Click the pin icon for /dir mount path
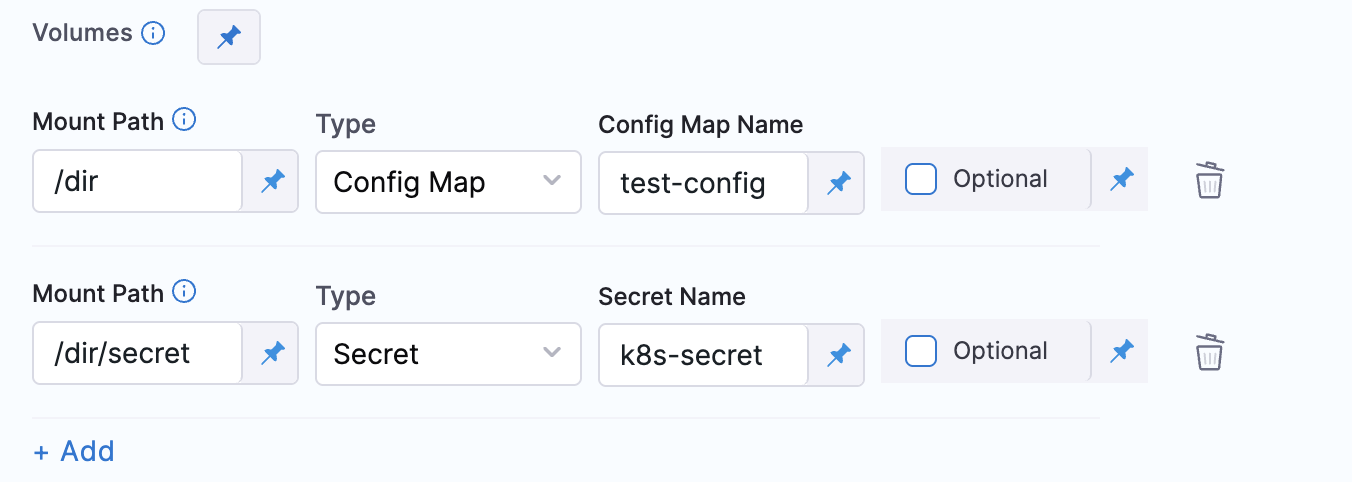The width and height of the screenshot is (1352, 482). 272,182
